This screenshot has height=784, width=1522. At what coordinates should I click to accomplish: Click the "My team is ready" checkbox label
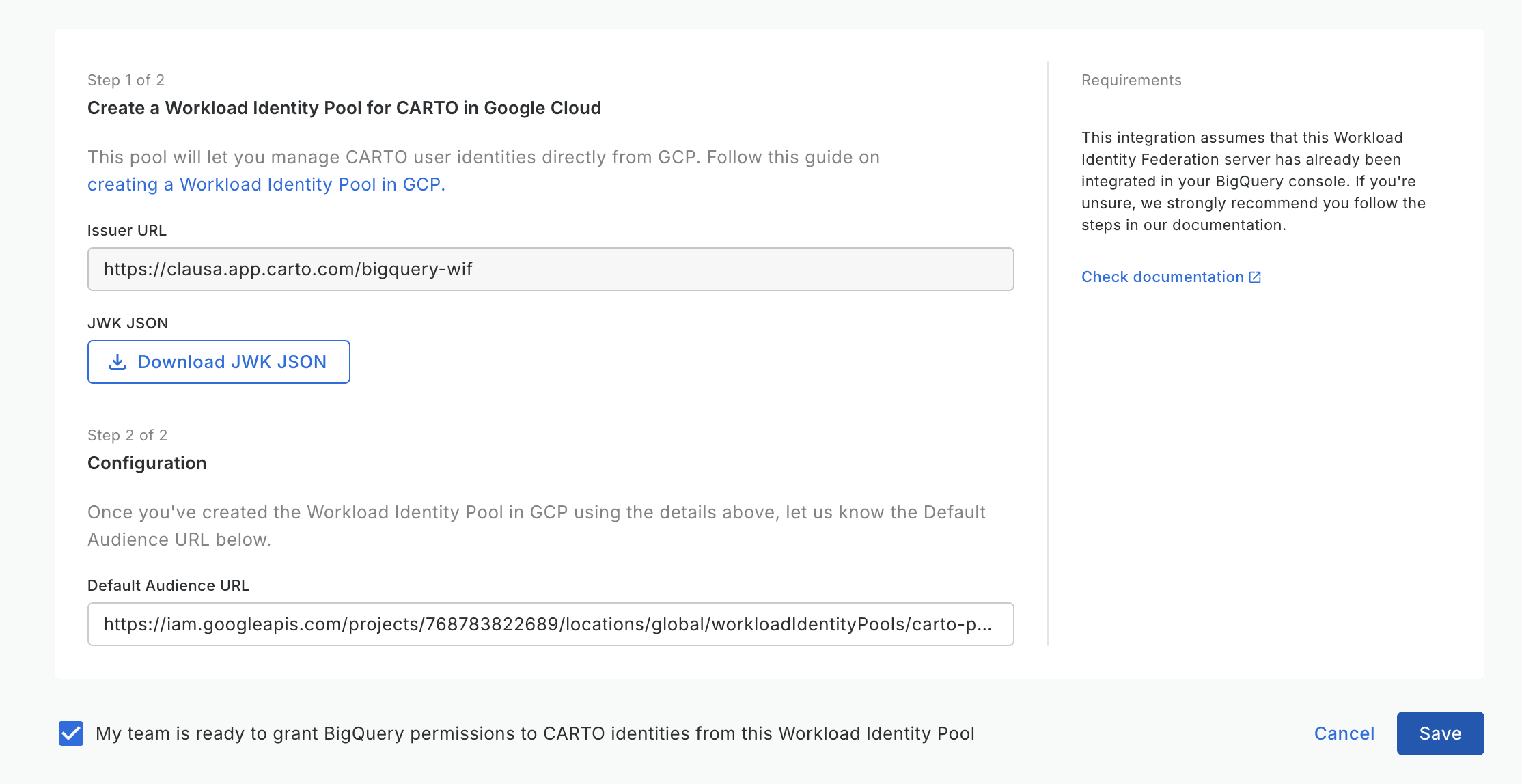click(535, 733)
